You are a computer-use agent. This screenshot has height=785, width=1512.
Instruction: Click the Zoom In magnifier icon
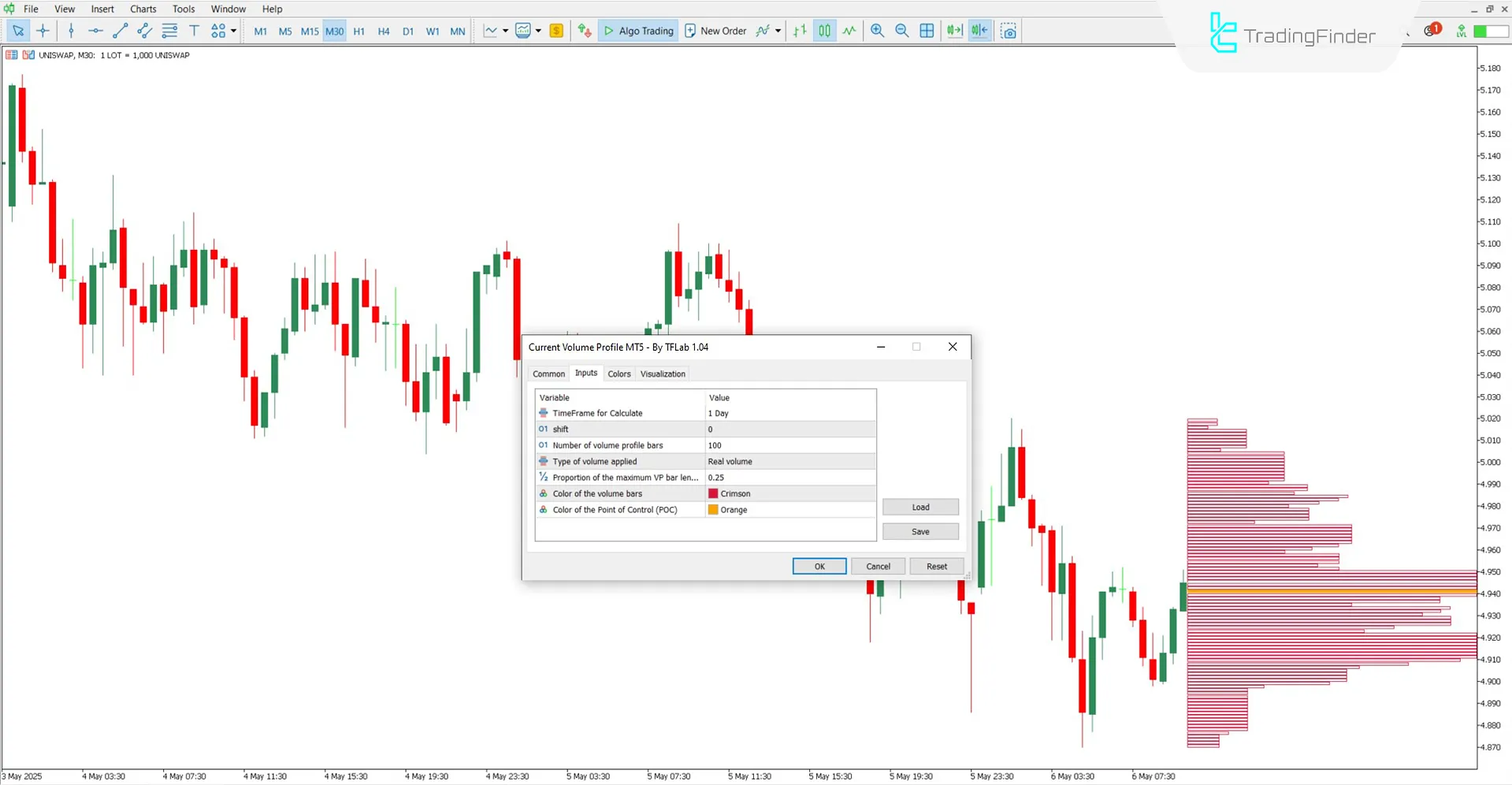[876, 31]
